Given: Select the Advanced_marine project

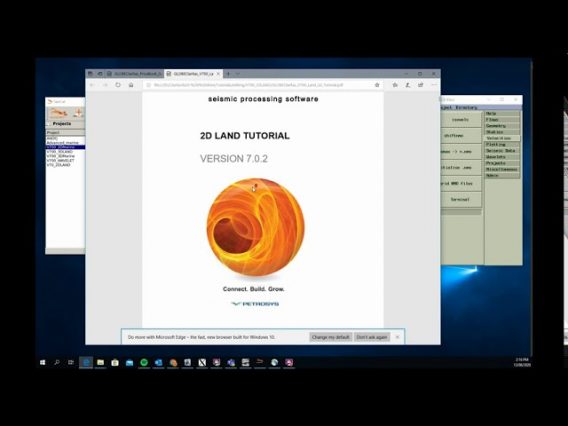Looking at the screenshot, I should tap(62, 143).
